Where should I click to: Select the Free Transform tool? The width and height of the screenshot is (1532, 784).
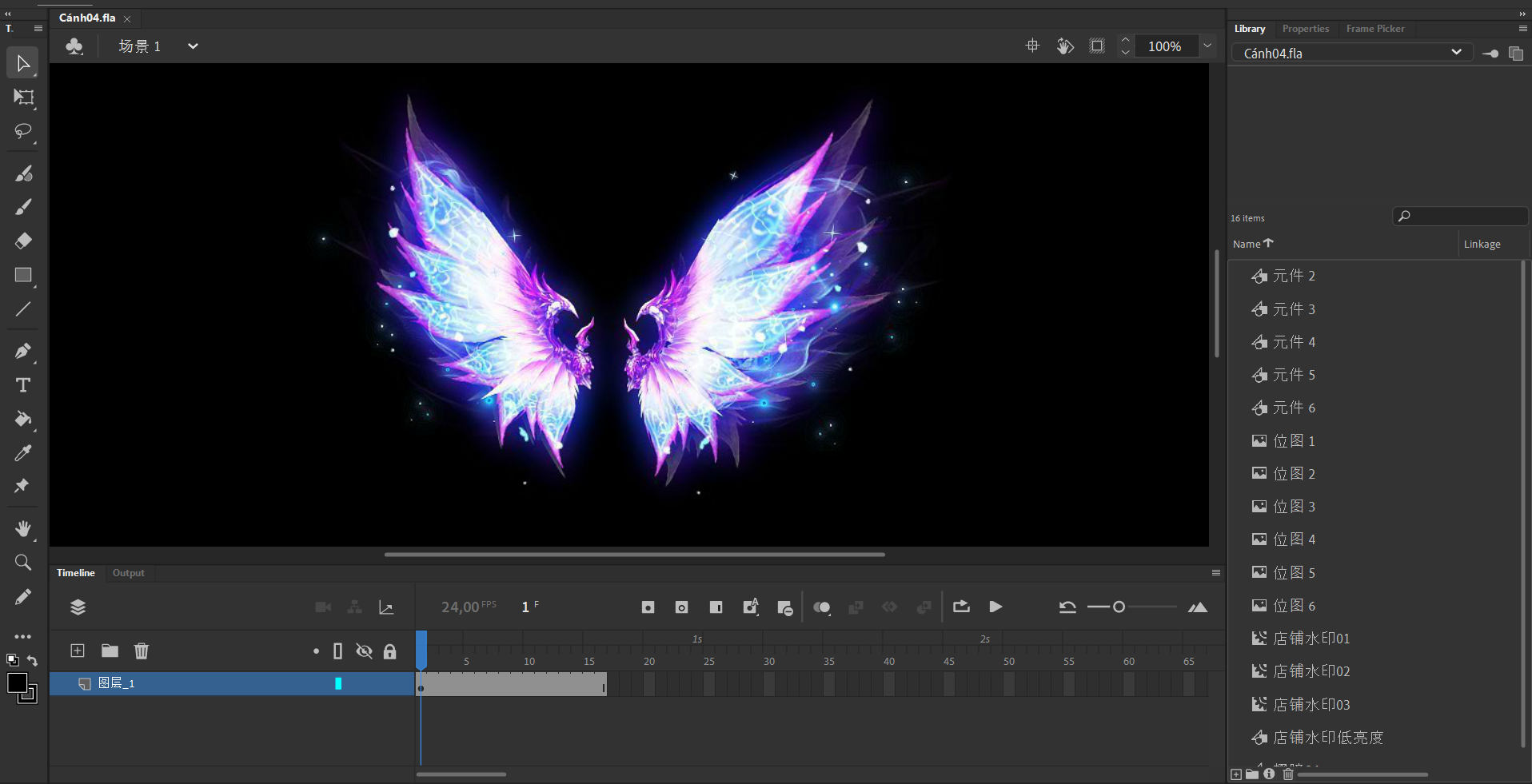(23, 98)
